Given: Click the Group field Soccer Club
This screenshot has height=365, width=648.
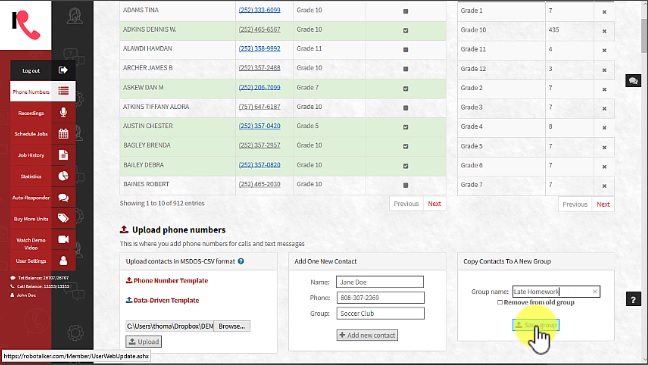Looking at the screenshot, I should point(381,313).
